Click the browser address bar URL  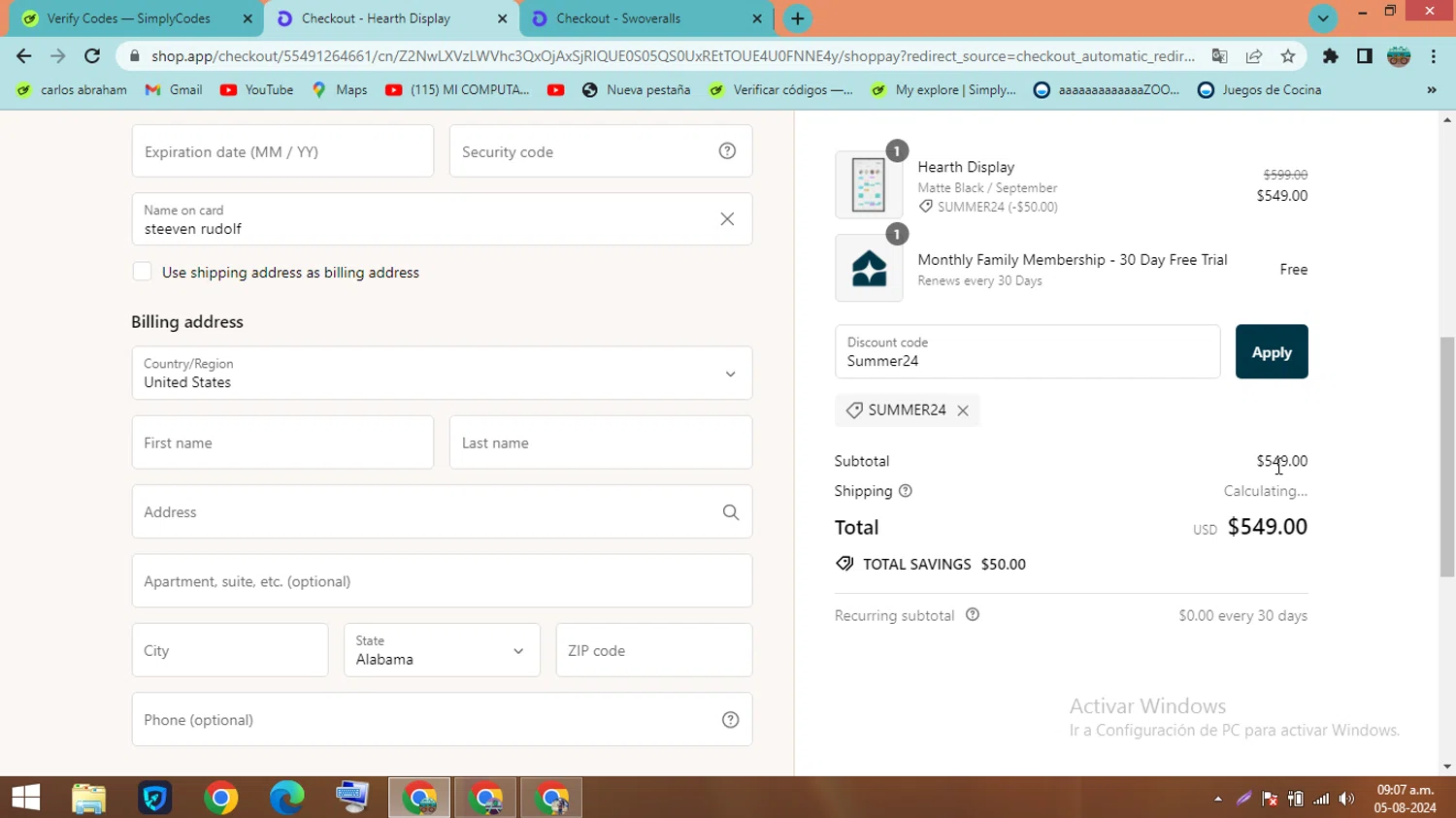[x=673, y=56]
